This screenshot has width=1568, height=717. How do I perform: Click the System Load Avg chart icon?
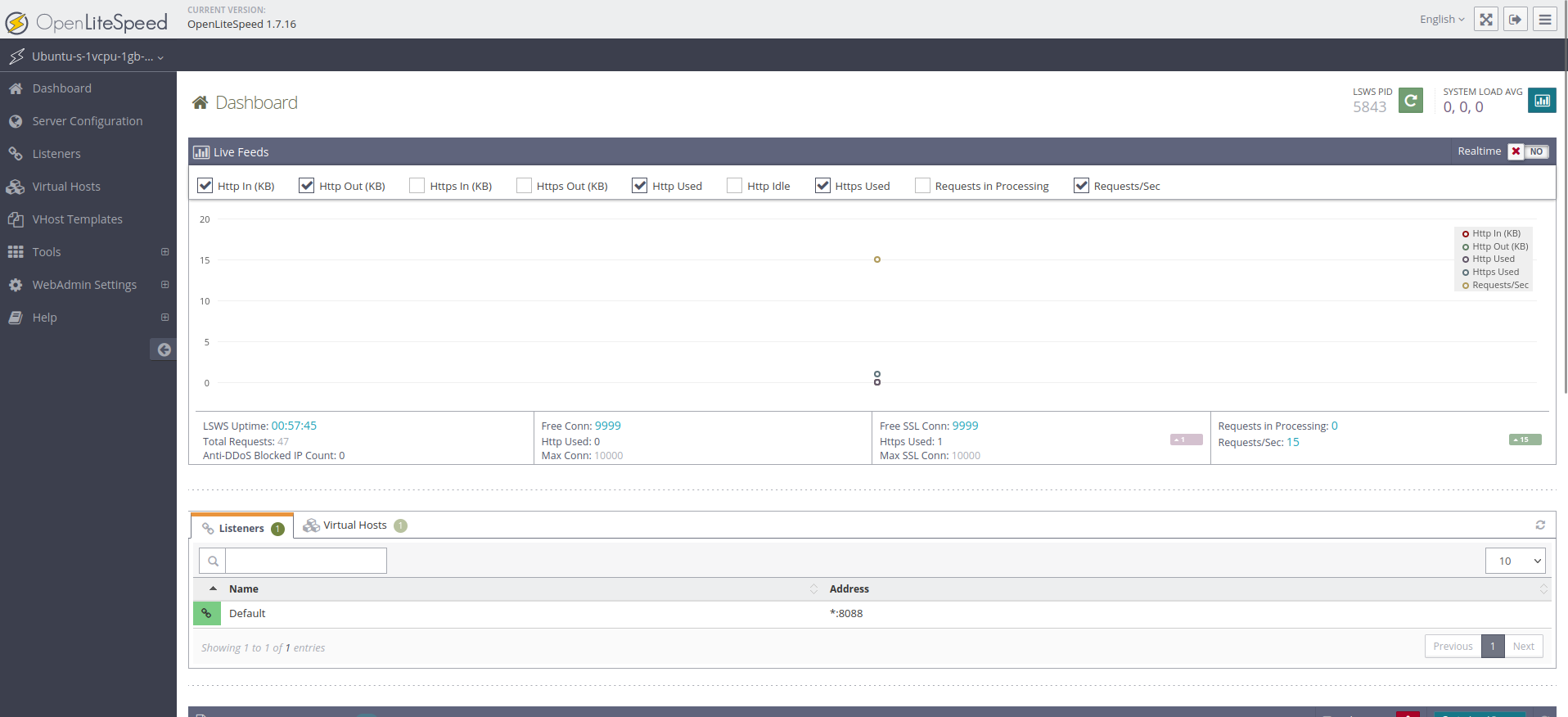1542,101
